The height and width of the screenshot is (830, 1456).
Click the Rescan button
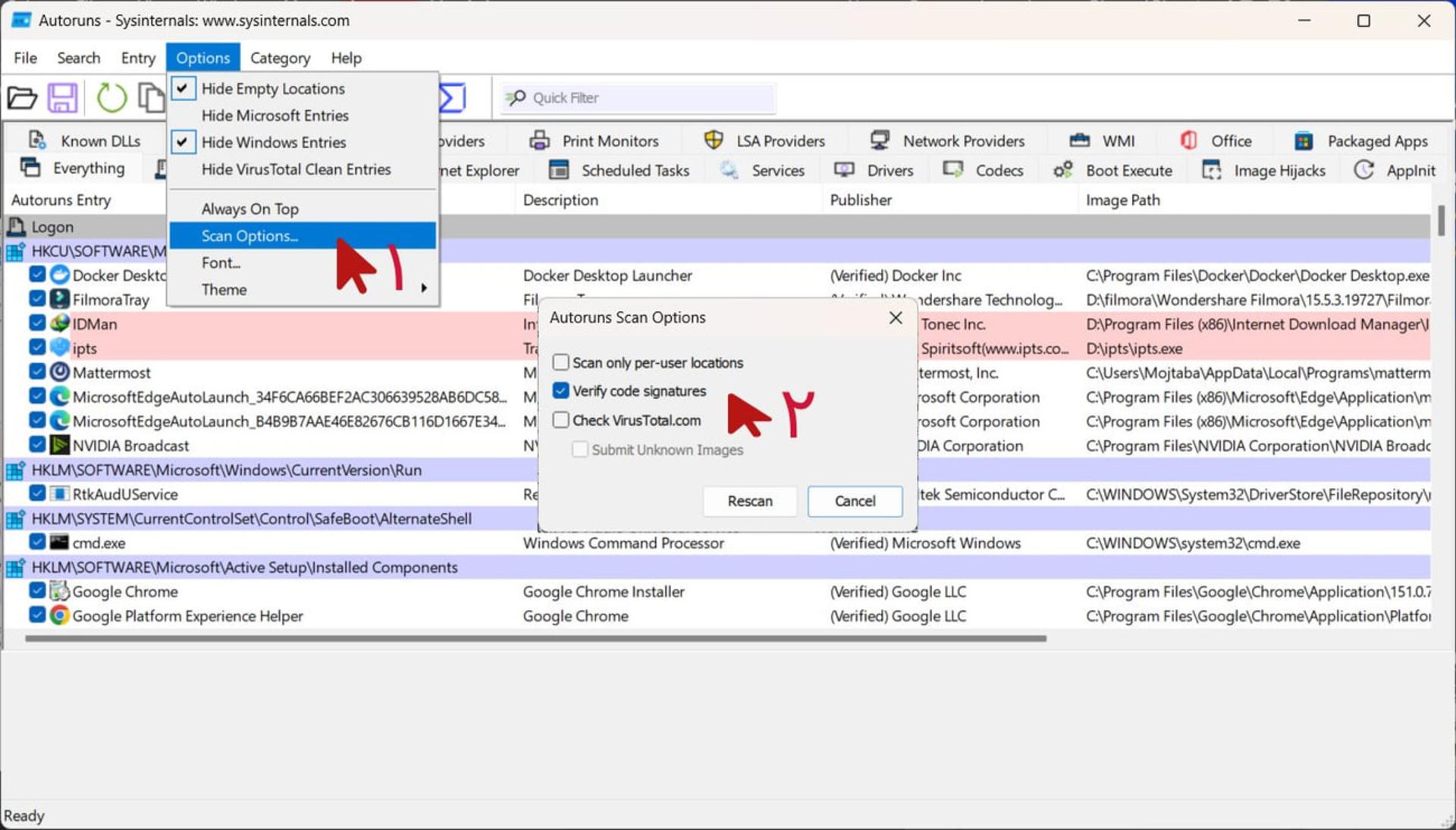tap(750, 501)
